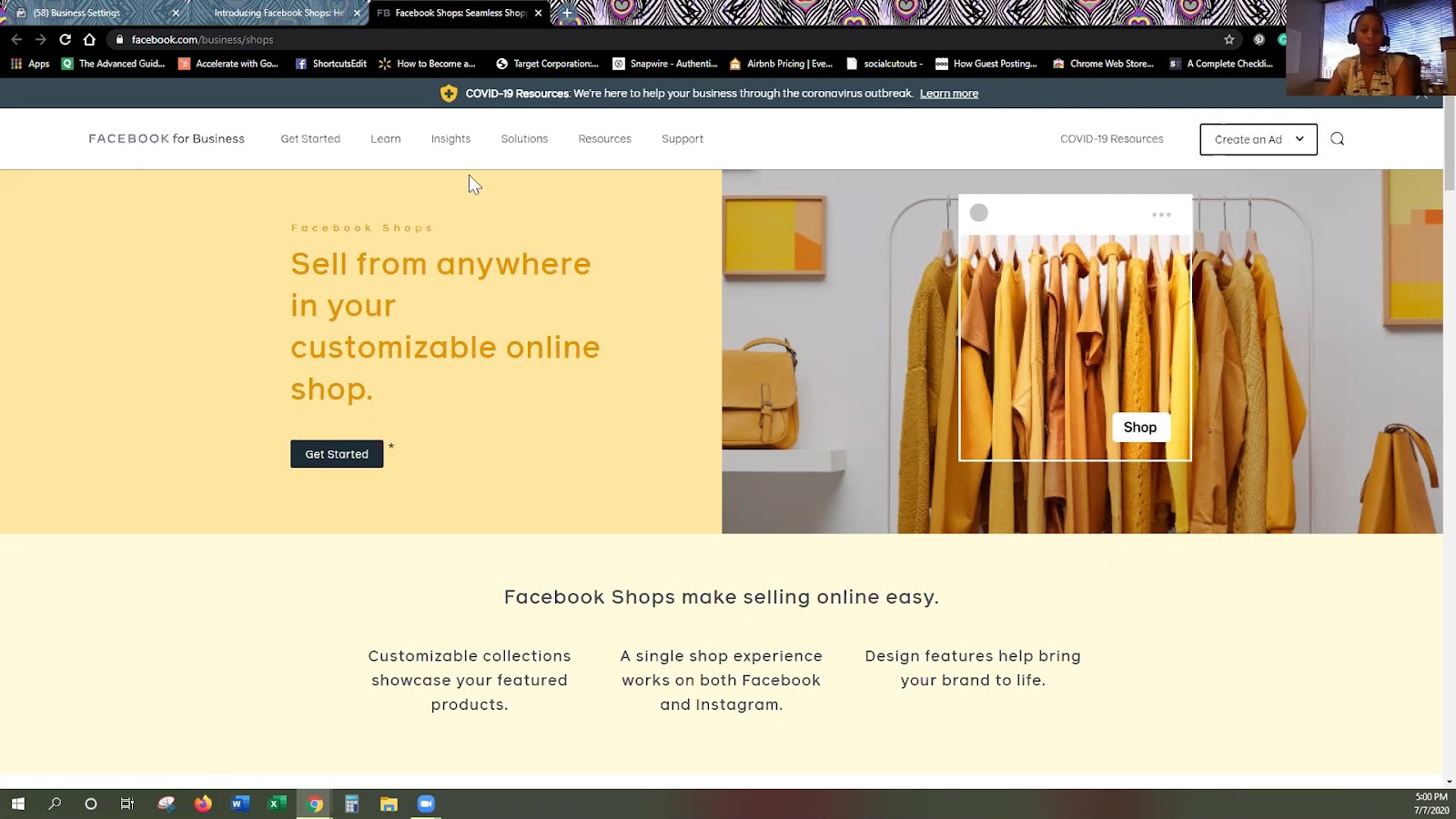The width and height of the screenshot is (1456, 819).
Task: Open Microsoft Excel from the taskbar
Action: tap(278, 804)
